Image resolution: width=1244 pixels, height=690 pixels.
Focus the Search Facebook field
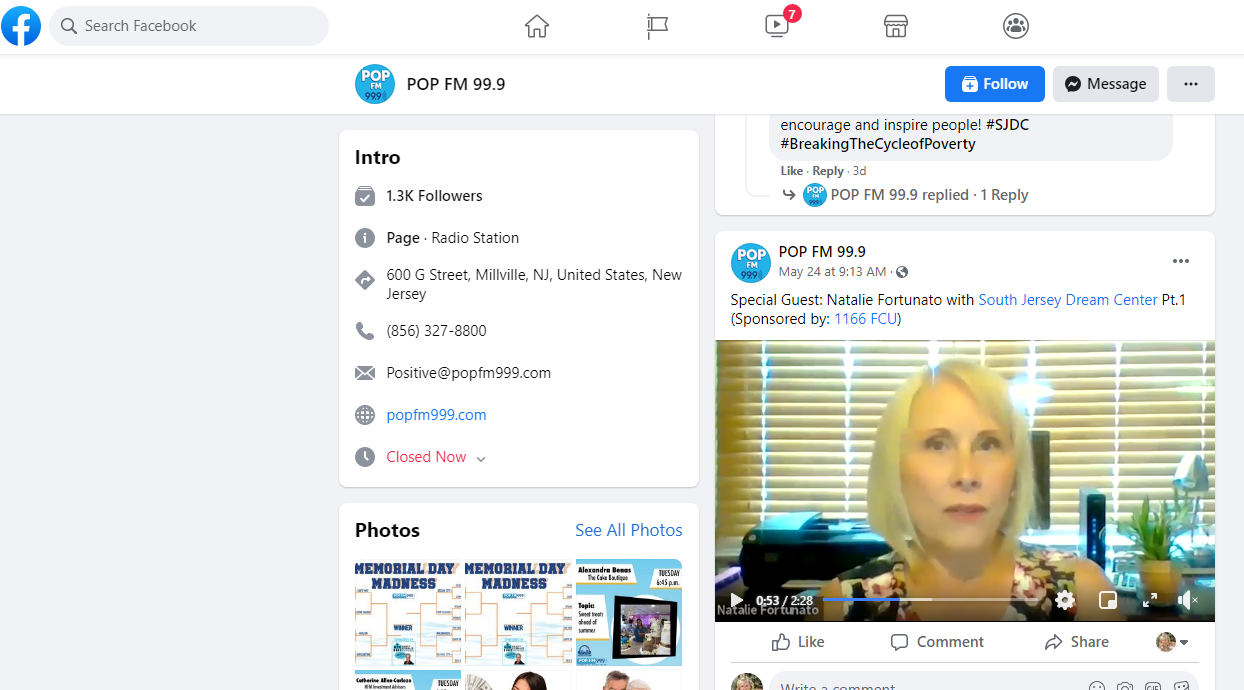point(189,26)
